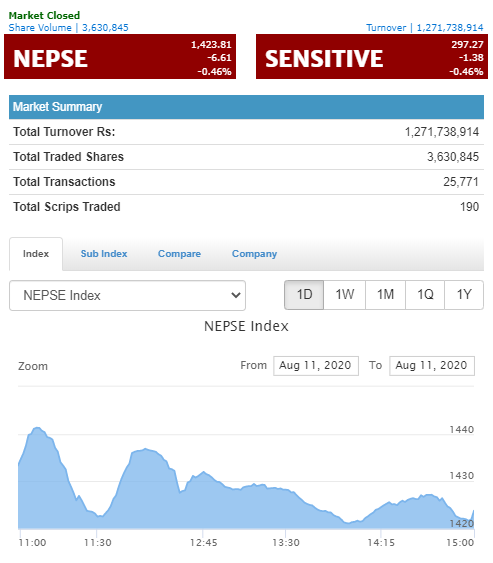Screen dimensions: 493x563
Task: Open the NEPSE Index dropdown
Action: click(127, 295)
